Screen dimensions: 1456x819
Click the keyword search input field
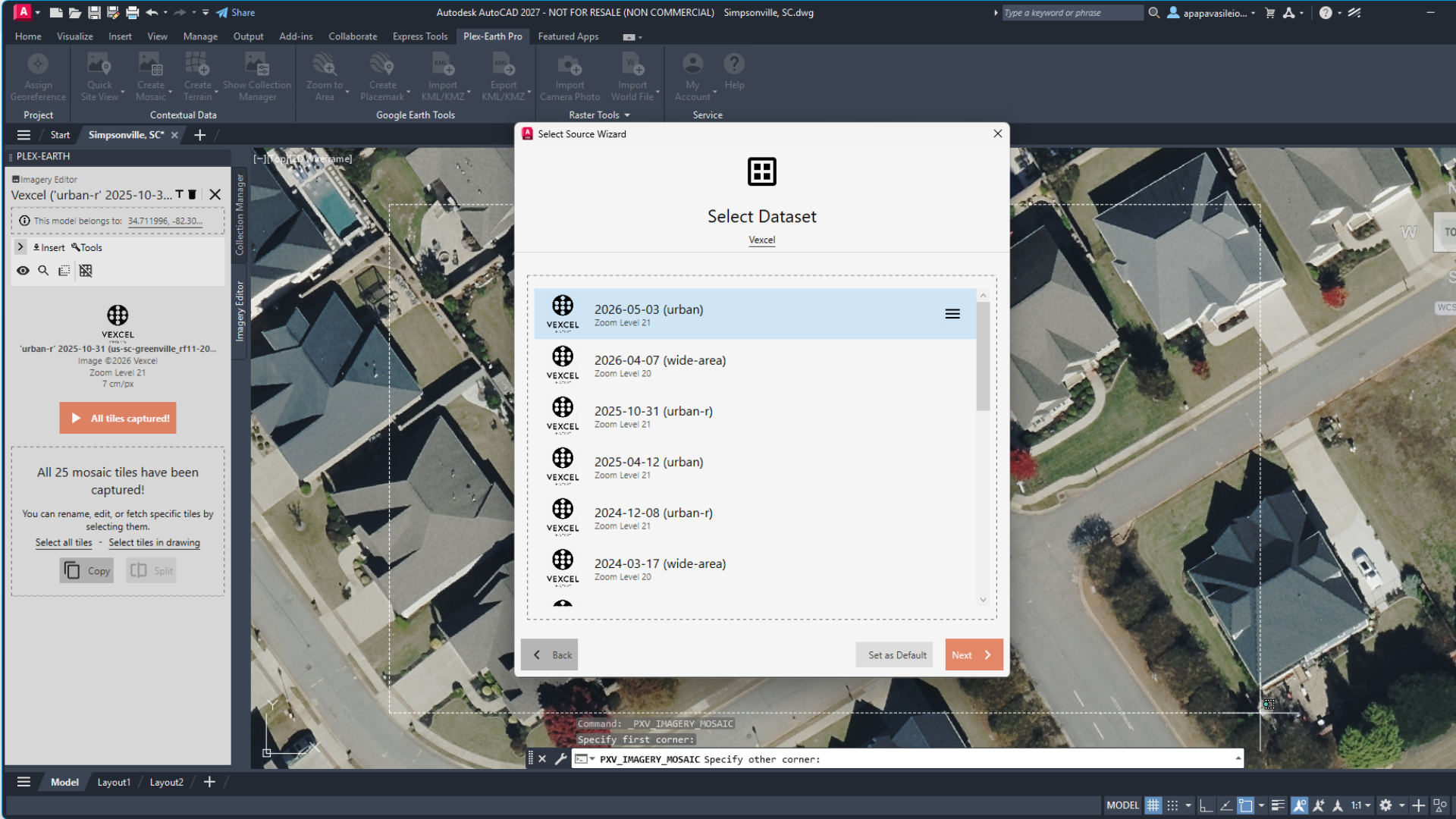tap(1072, 13)
